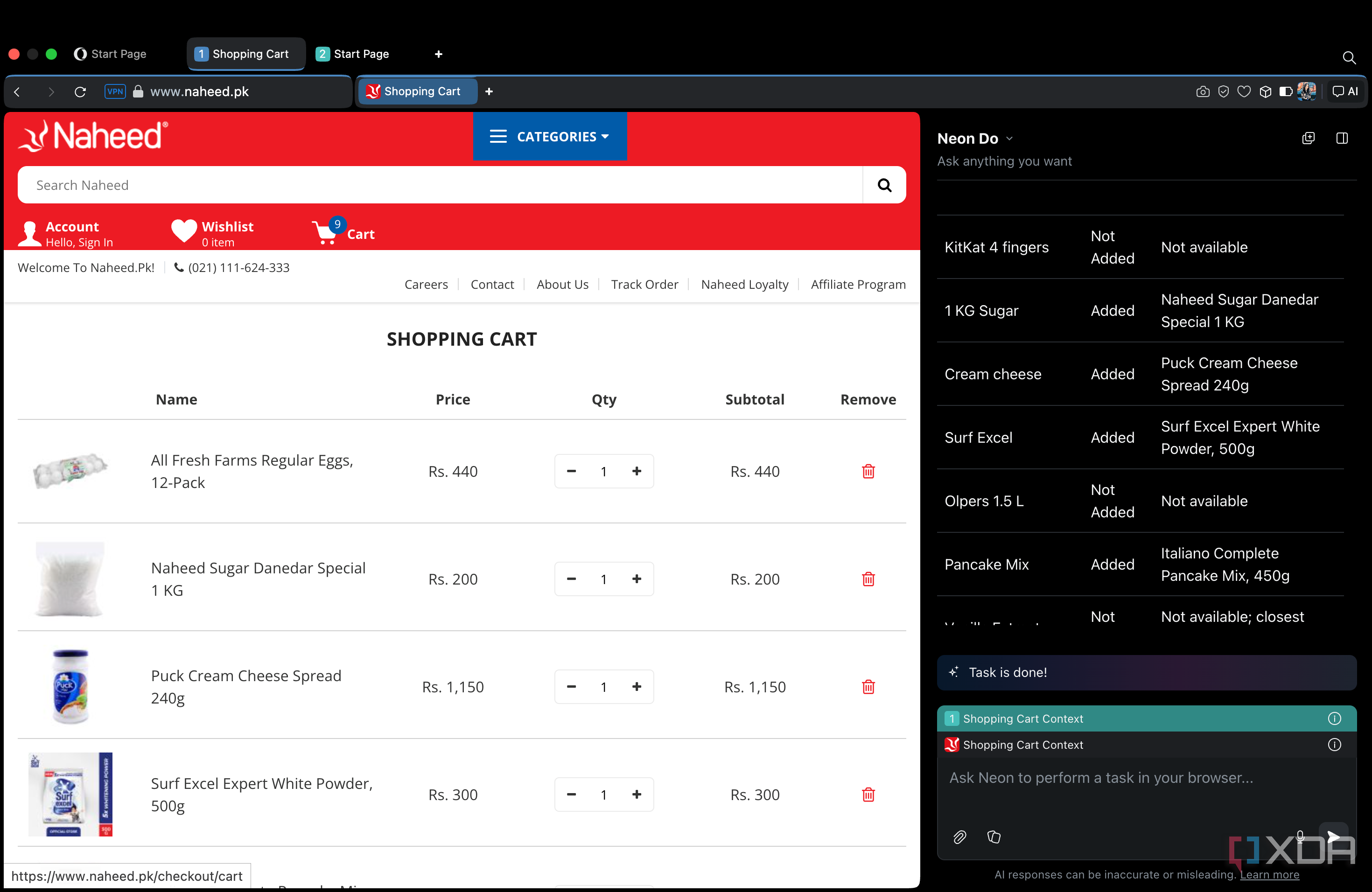Open the Affiliate Program link

(858, 285)
